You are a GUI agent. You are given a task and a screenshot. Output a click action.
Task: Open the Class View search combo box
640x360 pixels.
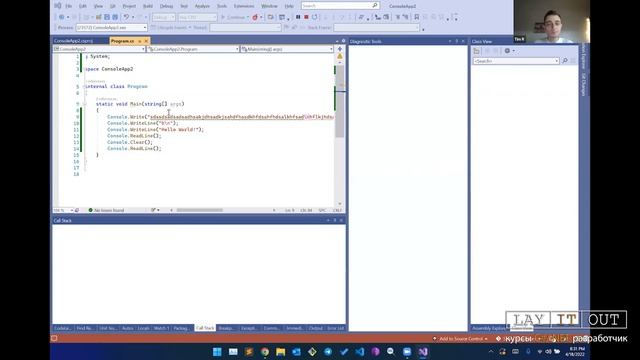[516, 61]
